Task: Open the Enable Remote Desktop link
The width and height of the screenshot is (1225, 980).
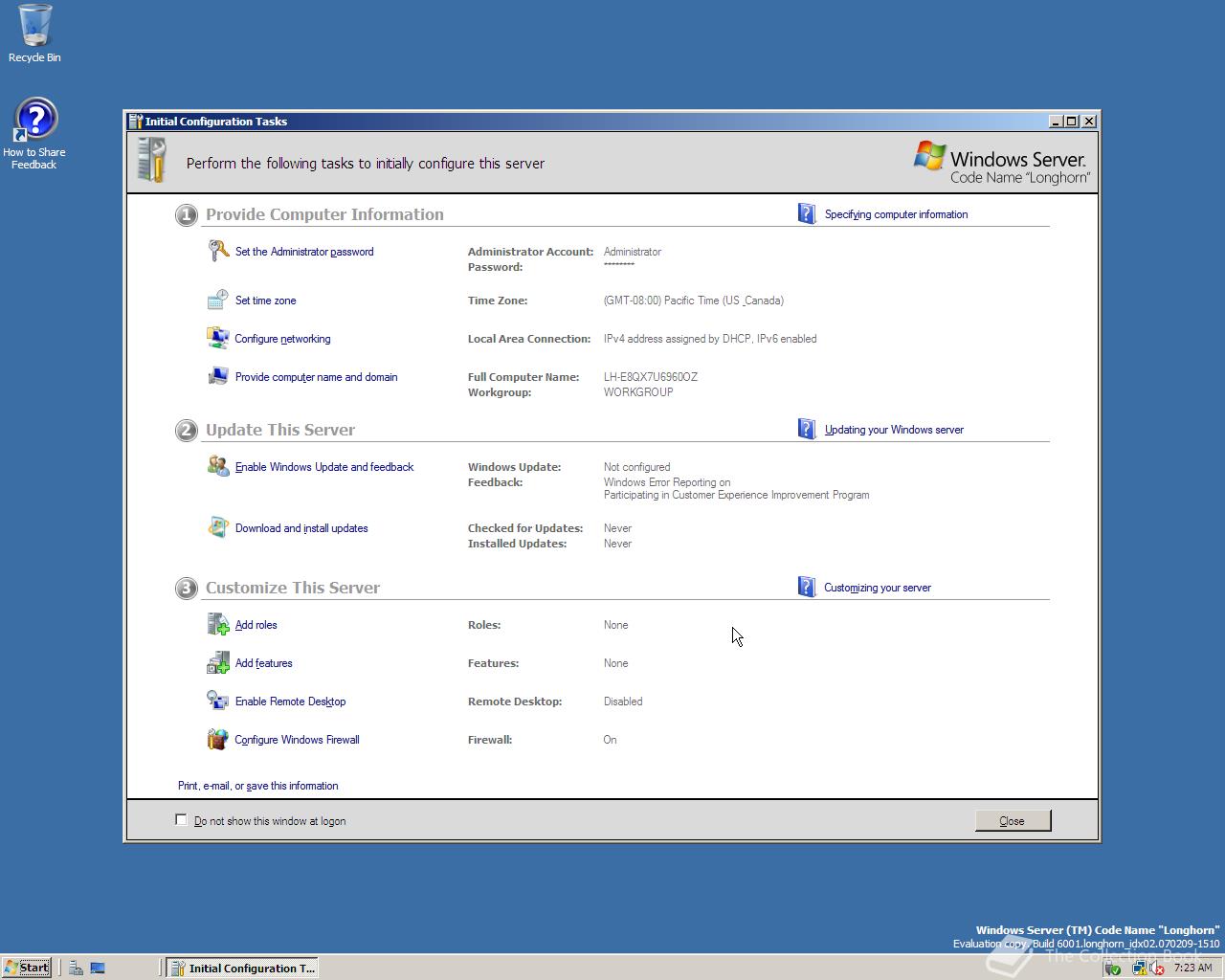Action: pyautogui.click(x=290, y=702)
